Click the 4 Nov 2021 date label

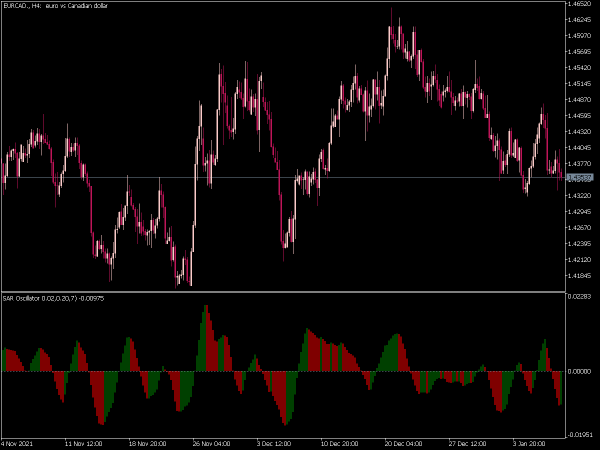[18, 444]
